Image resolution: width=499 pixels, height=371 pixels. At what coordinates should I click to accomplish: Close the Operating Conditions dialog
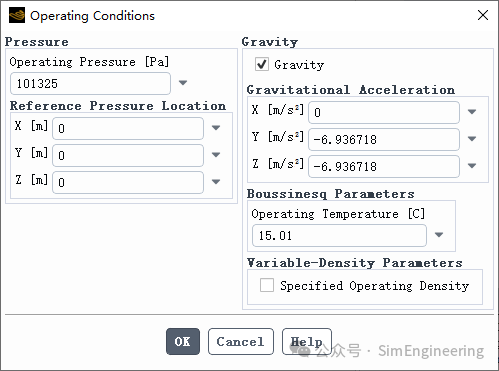483,15
